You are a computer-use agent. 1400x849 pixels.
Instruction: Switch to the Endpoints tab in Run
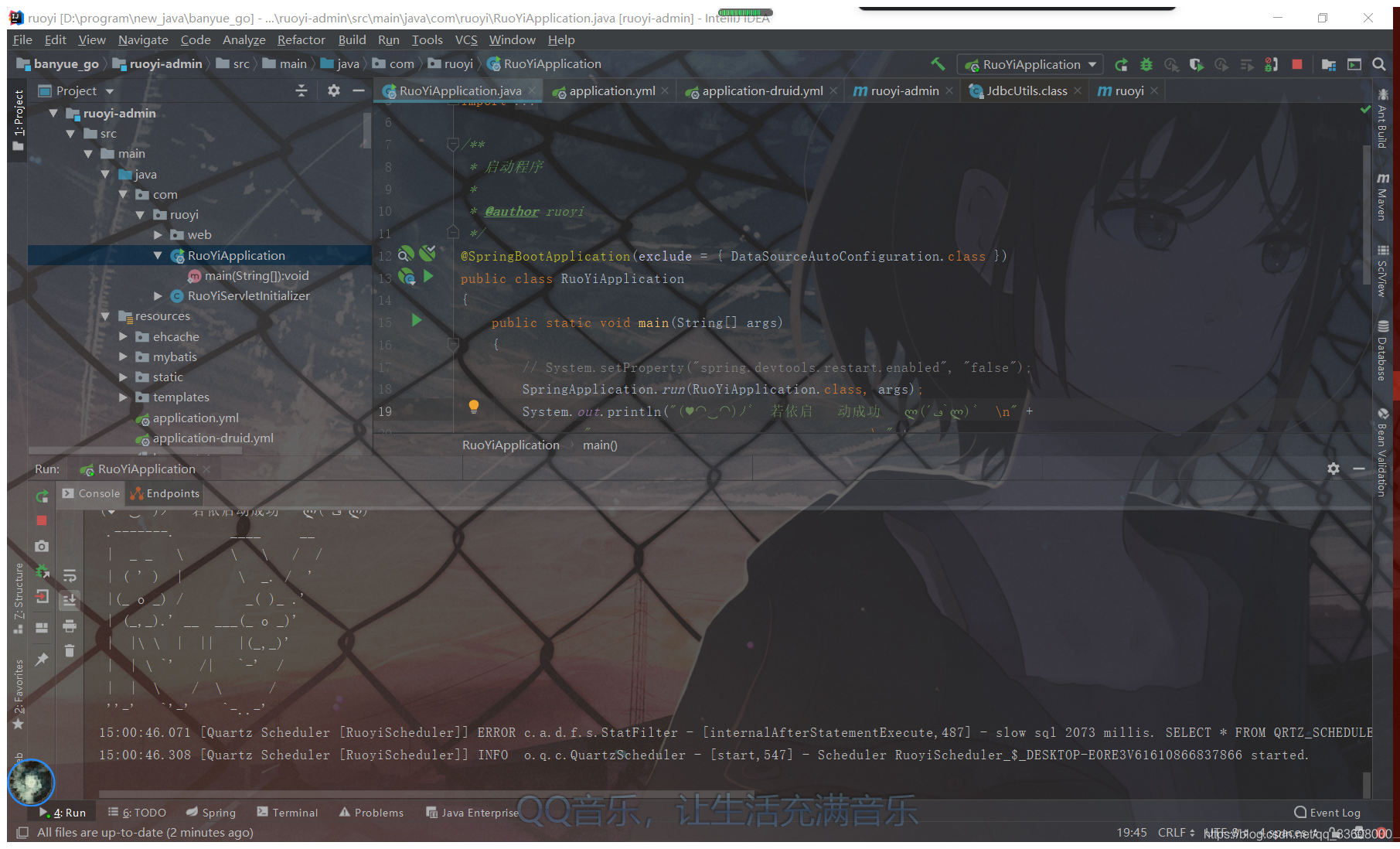point(165,493)
